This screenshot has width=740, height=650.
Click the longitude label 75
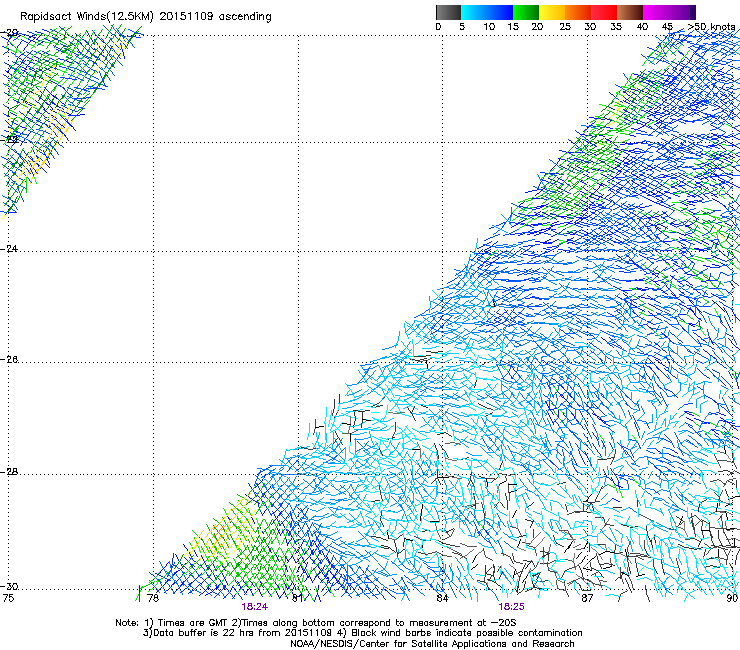tap(8, 598)
